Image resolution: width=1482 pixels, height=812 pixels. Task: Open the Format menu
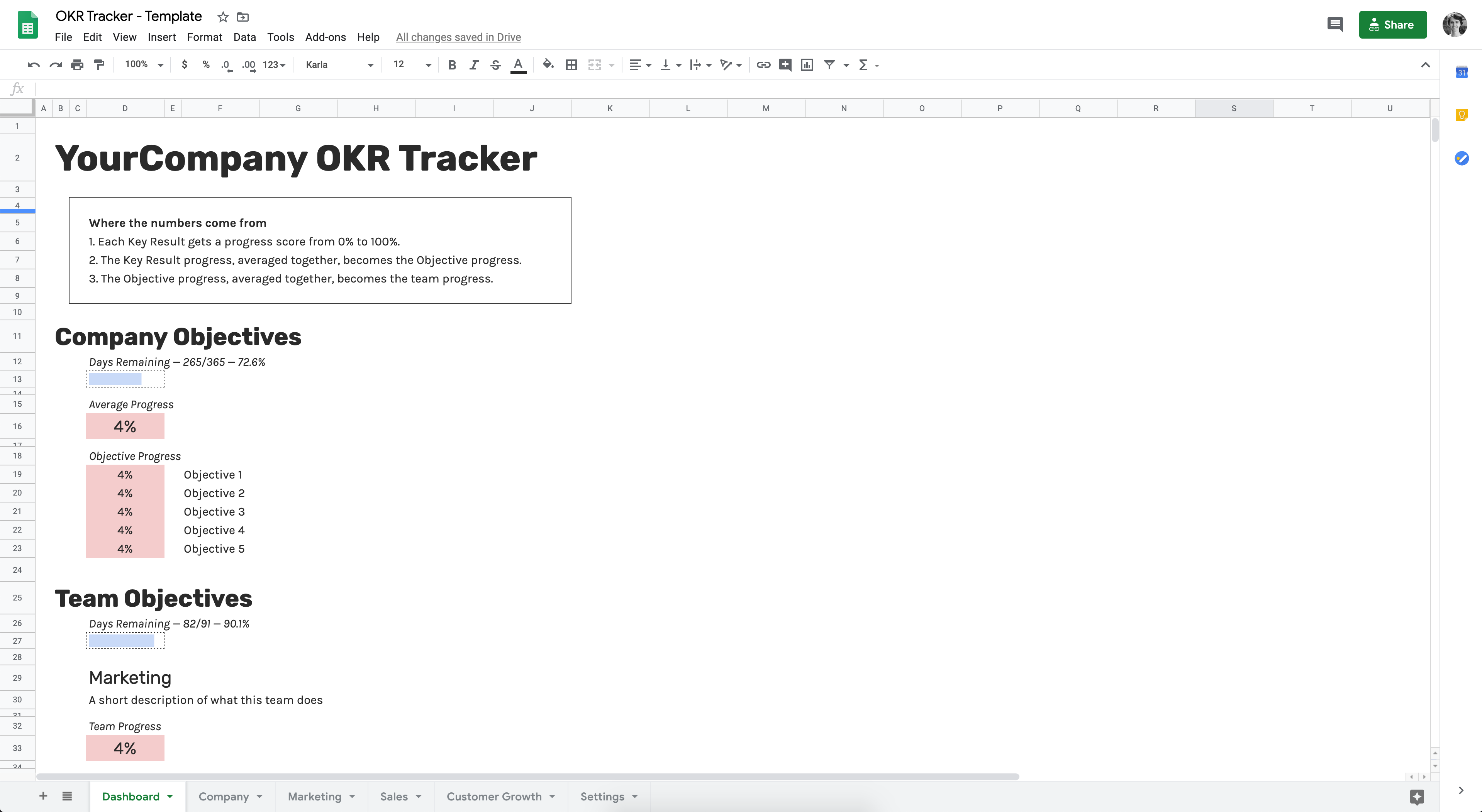[204, 37]
